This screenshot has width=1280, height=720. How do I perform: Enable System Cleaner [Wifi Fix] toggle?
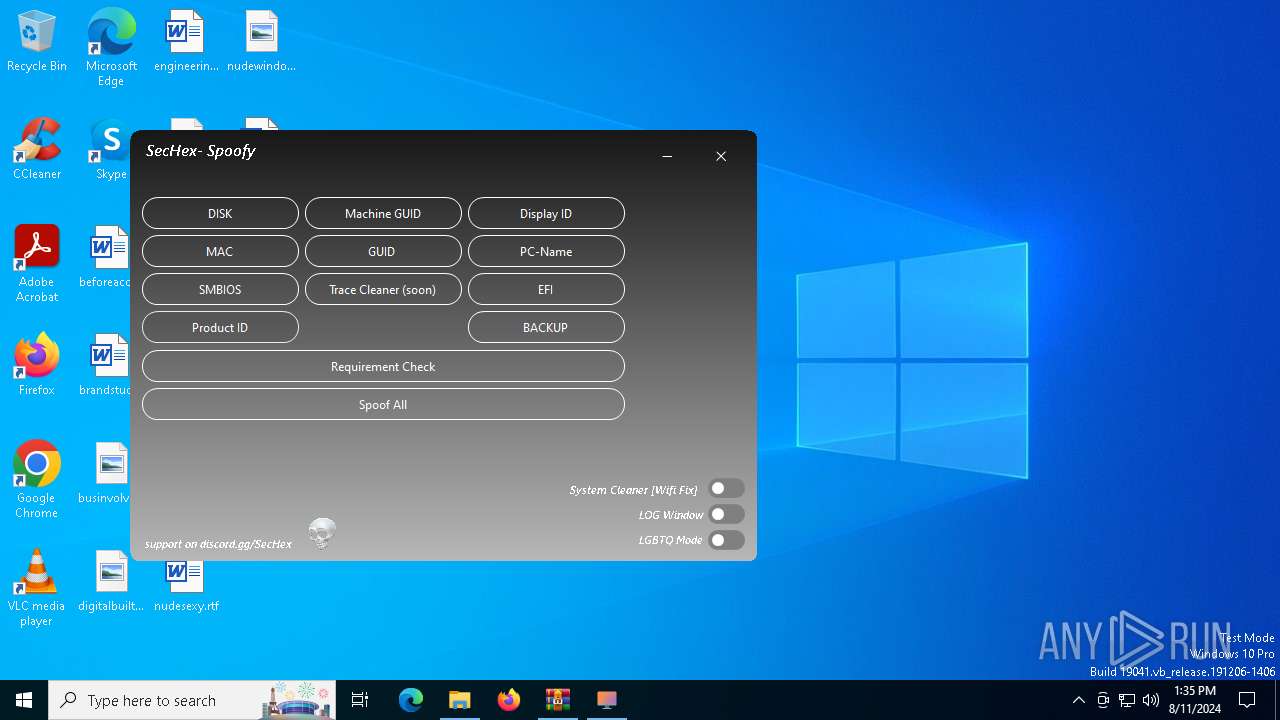click(x=726, y=489)
